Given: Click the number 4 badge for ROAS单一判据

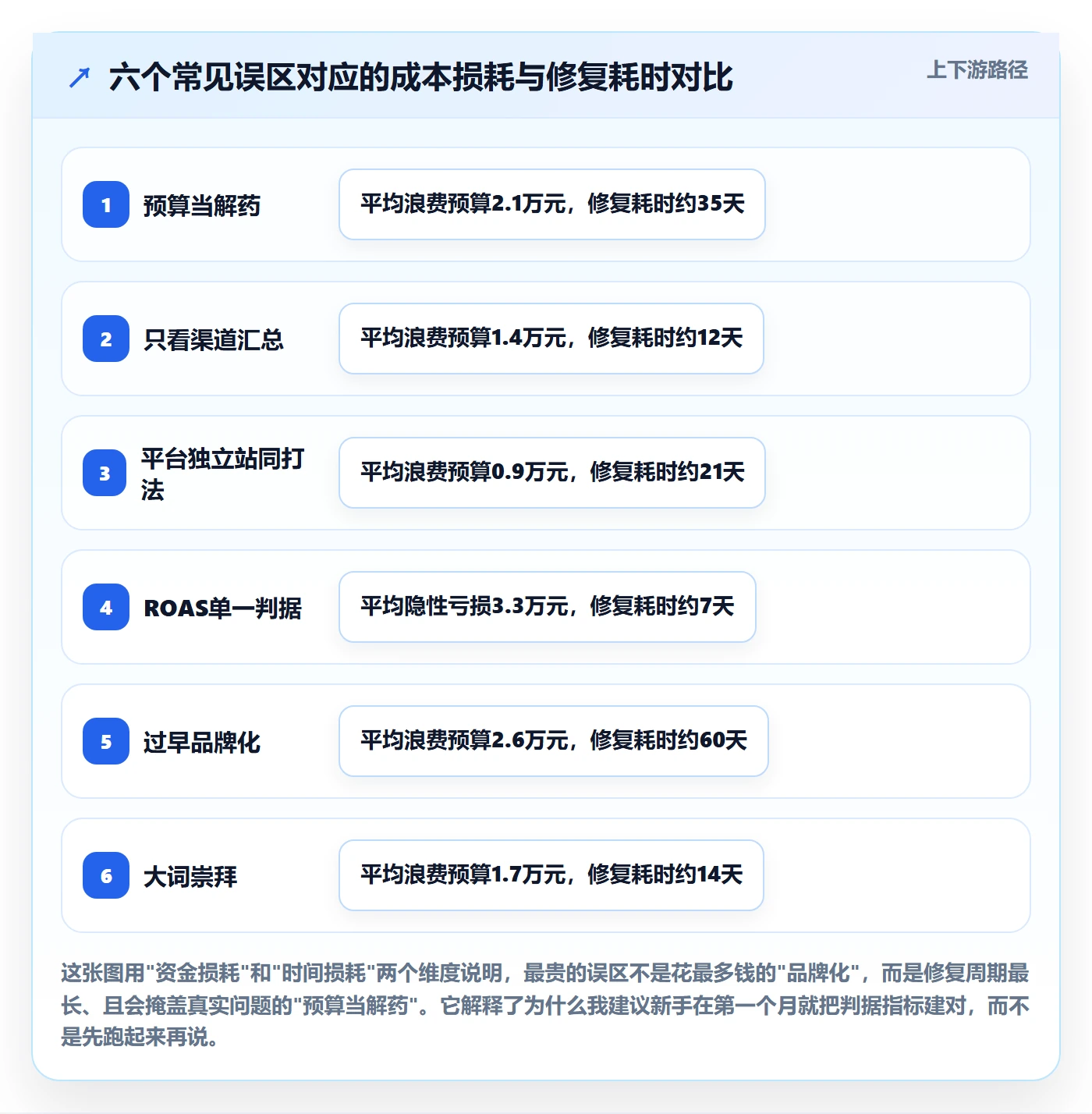Looking at the screenshot, I should click(106, 607).
